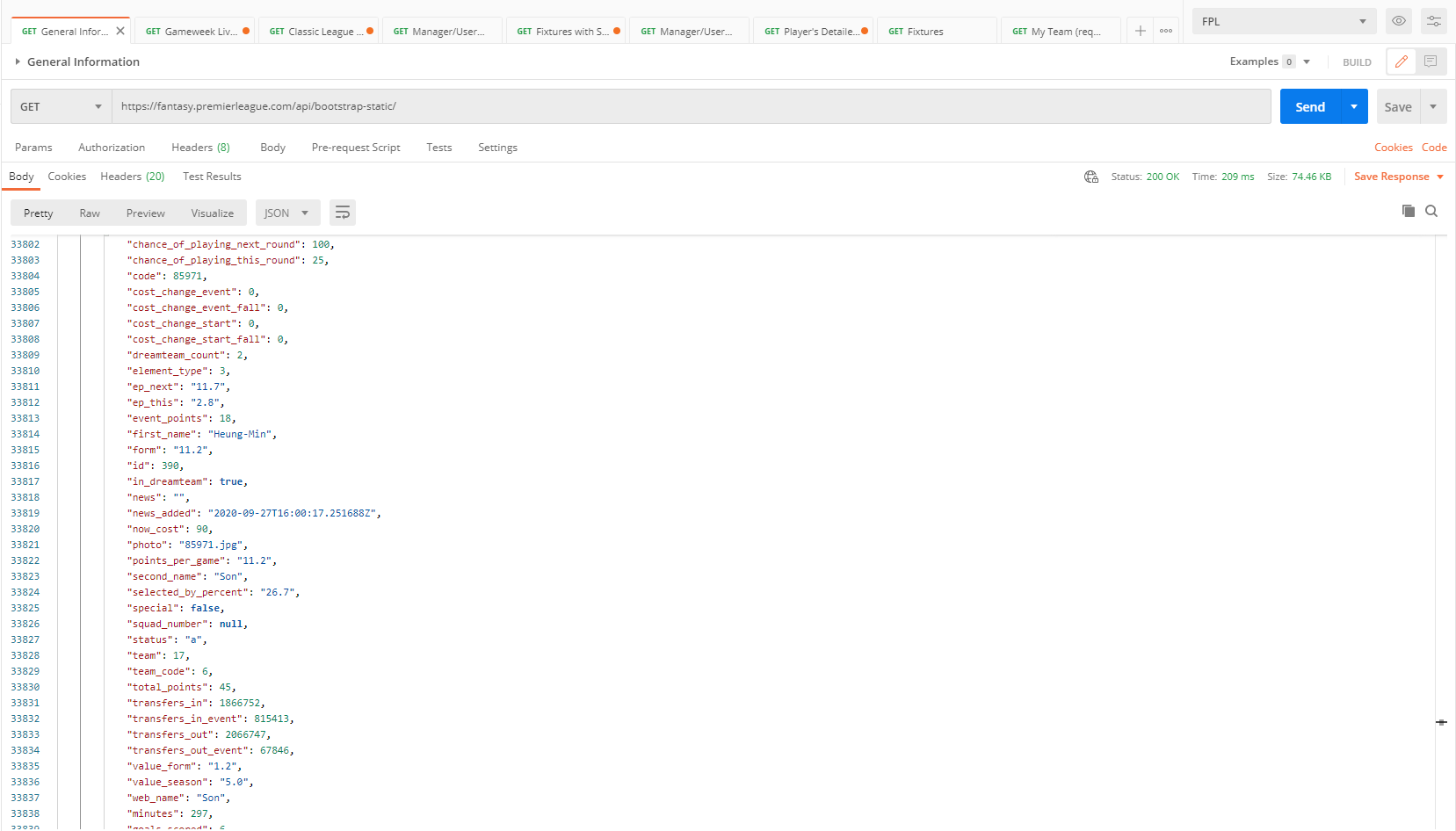Click the response vertical scrollbar marker

(1441, 722)
